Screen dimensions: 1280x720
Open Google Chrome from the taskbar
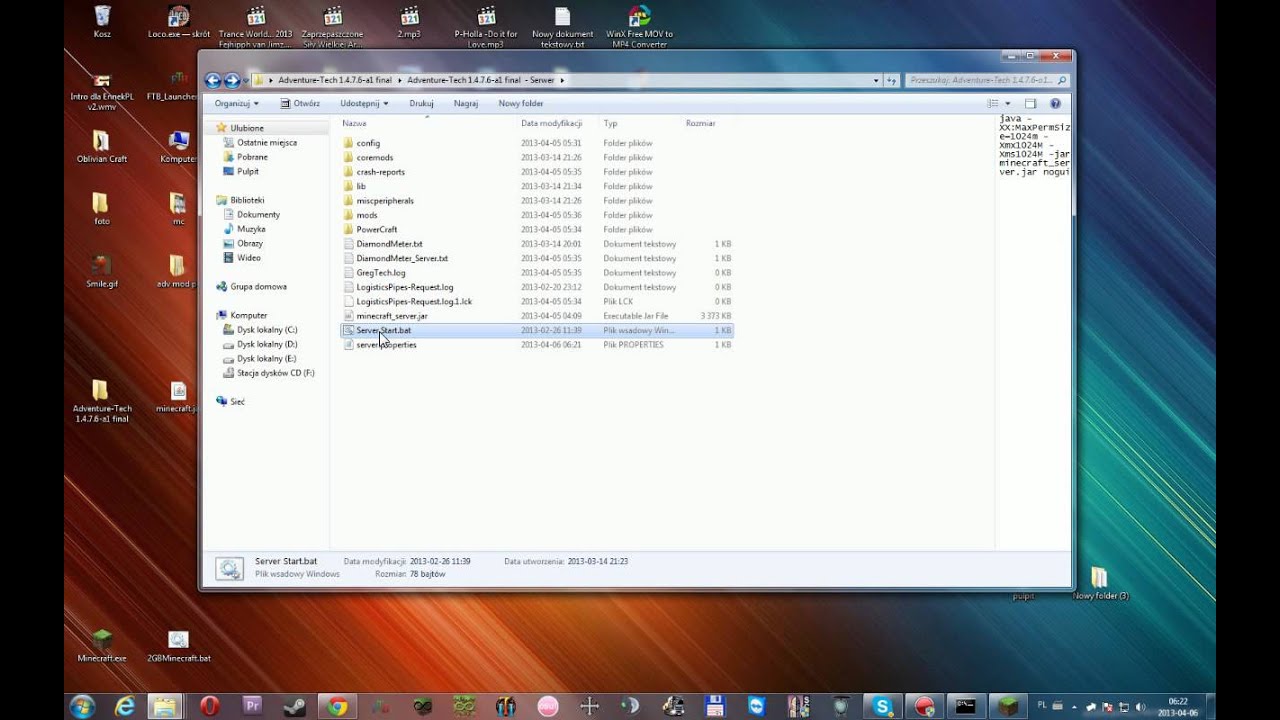337,706
